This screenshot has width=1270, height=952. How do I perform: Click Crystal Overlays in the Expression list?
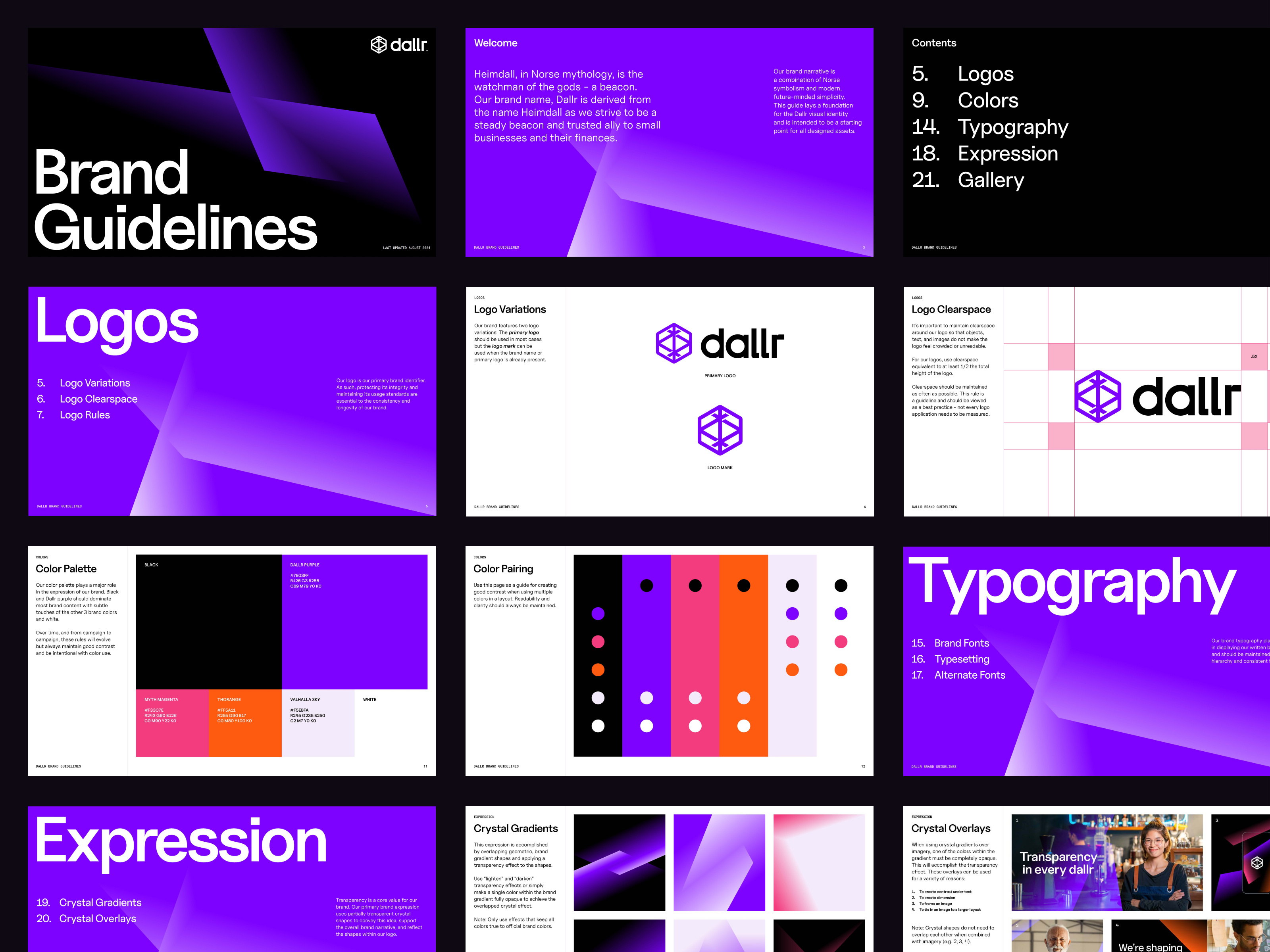[98, 919]
